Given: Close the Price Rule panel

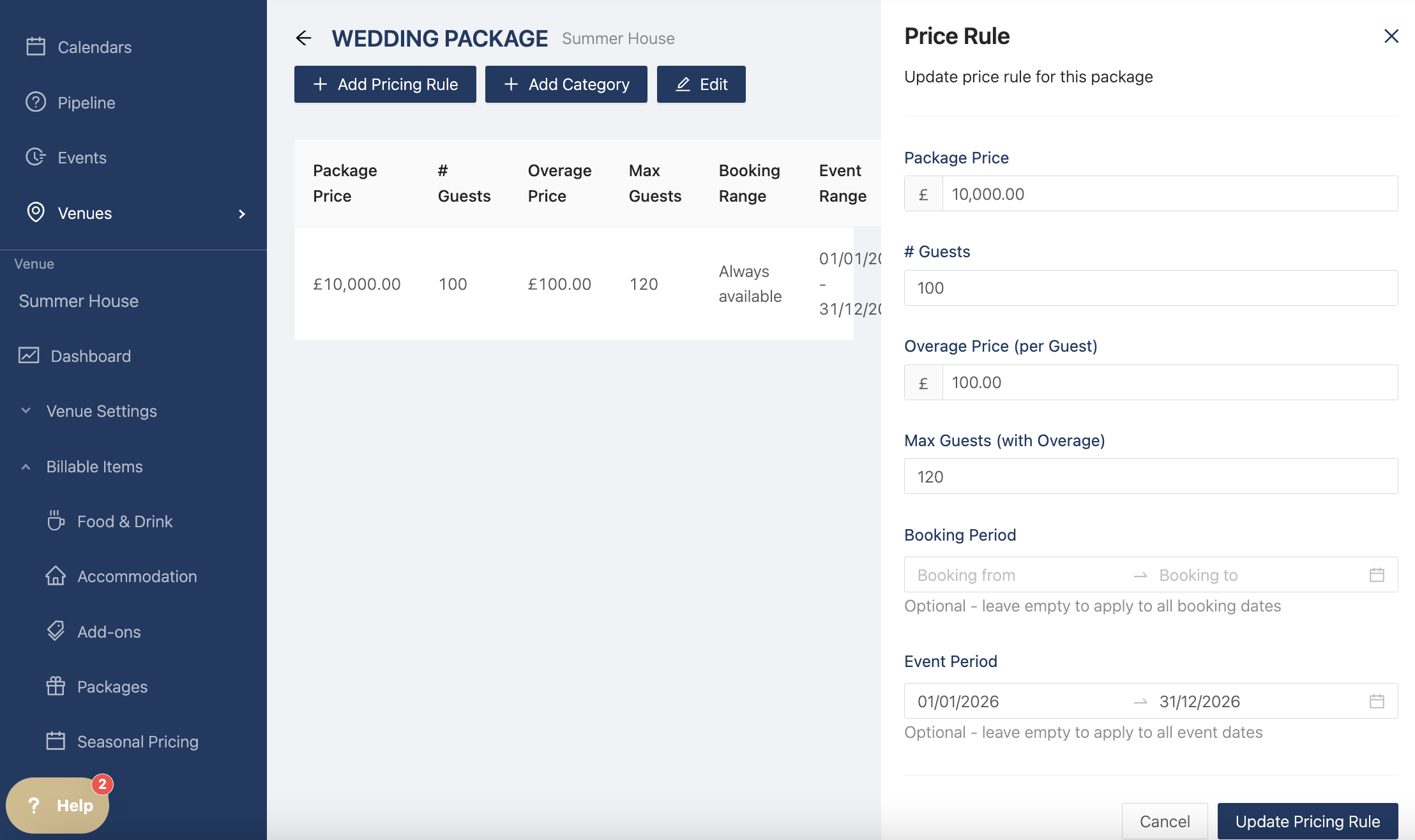Looking at the screenshot, I should (1391, 36).
